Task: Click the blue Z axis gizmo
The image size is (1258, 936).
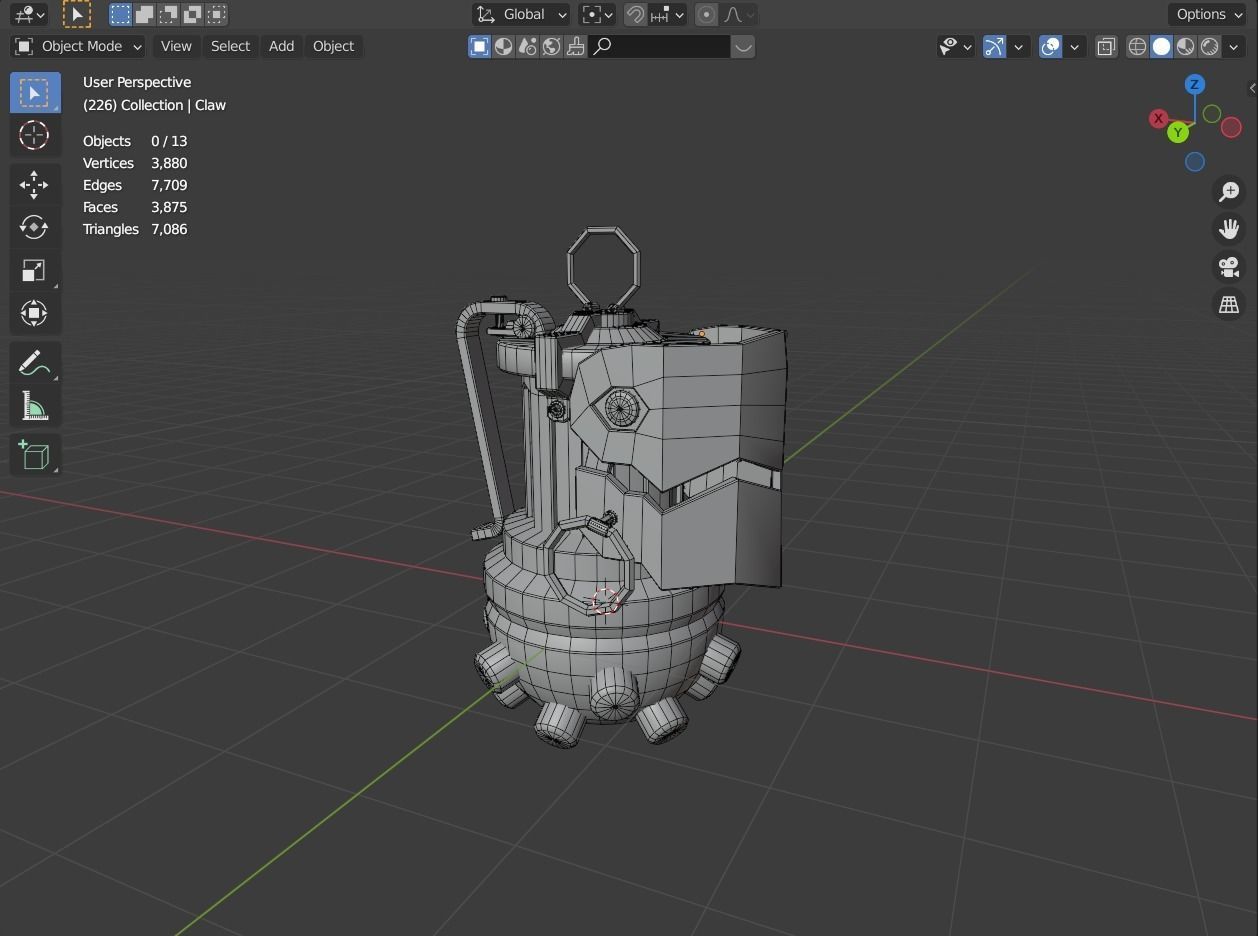Action: point(1194,84)
